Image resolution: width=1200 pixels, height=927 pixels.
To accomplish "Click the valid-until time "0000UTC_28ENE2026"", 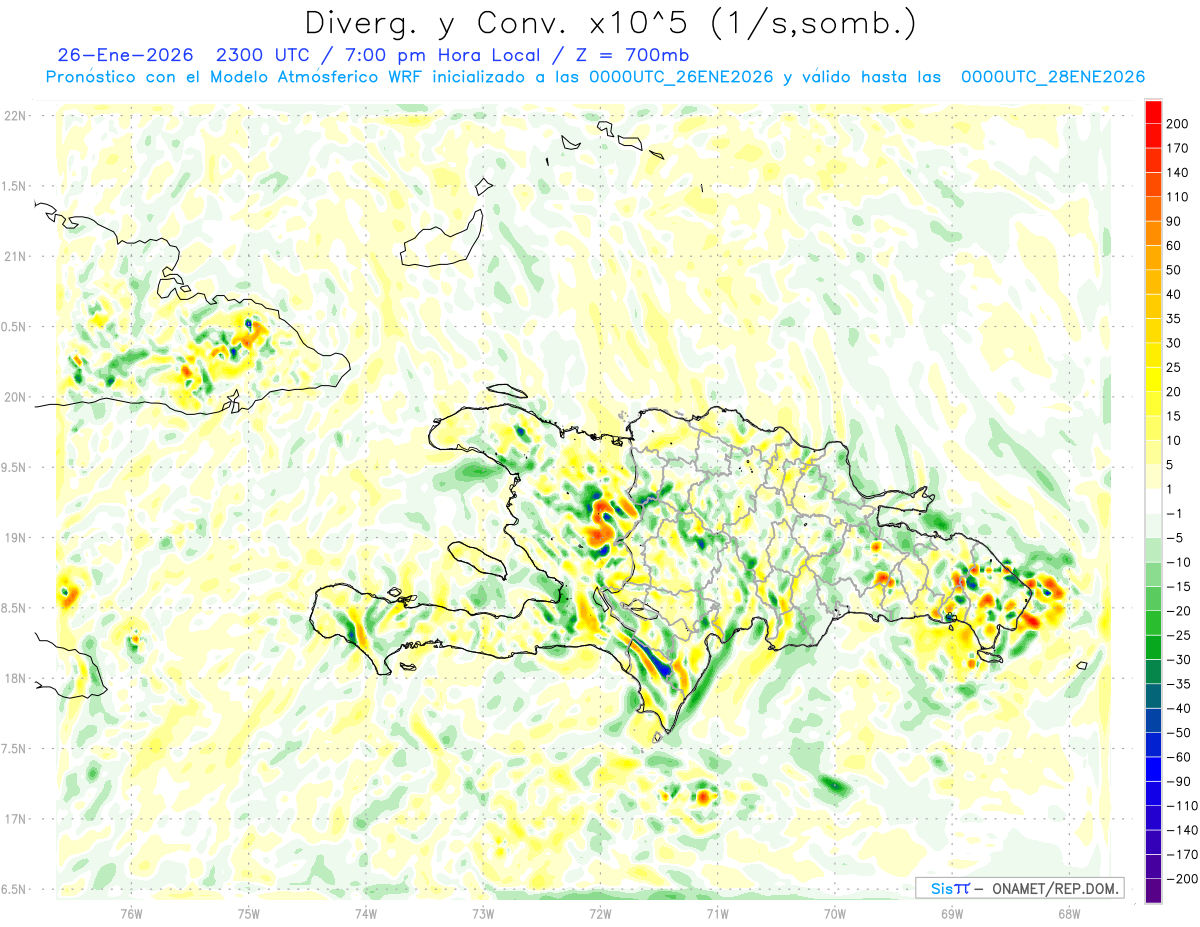I will pyautogui.click(x=1053, y=77).
